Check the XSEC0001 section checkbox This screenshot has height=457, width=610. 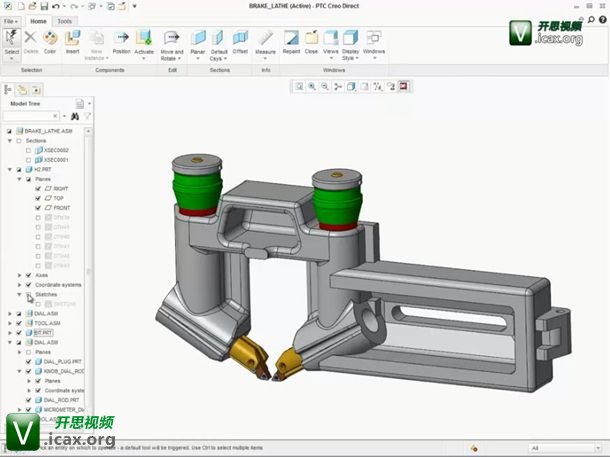pyautogui.click(x=28, y=160)
